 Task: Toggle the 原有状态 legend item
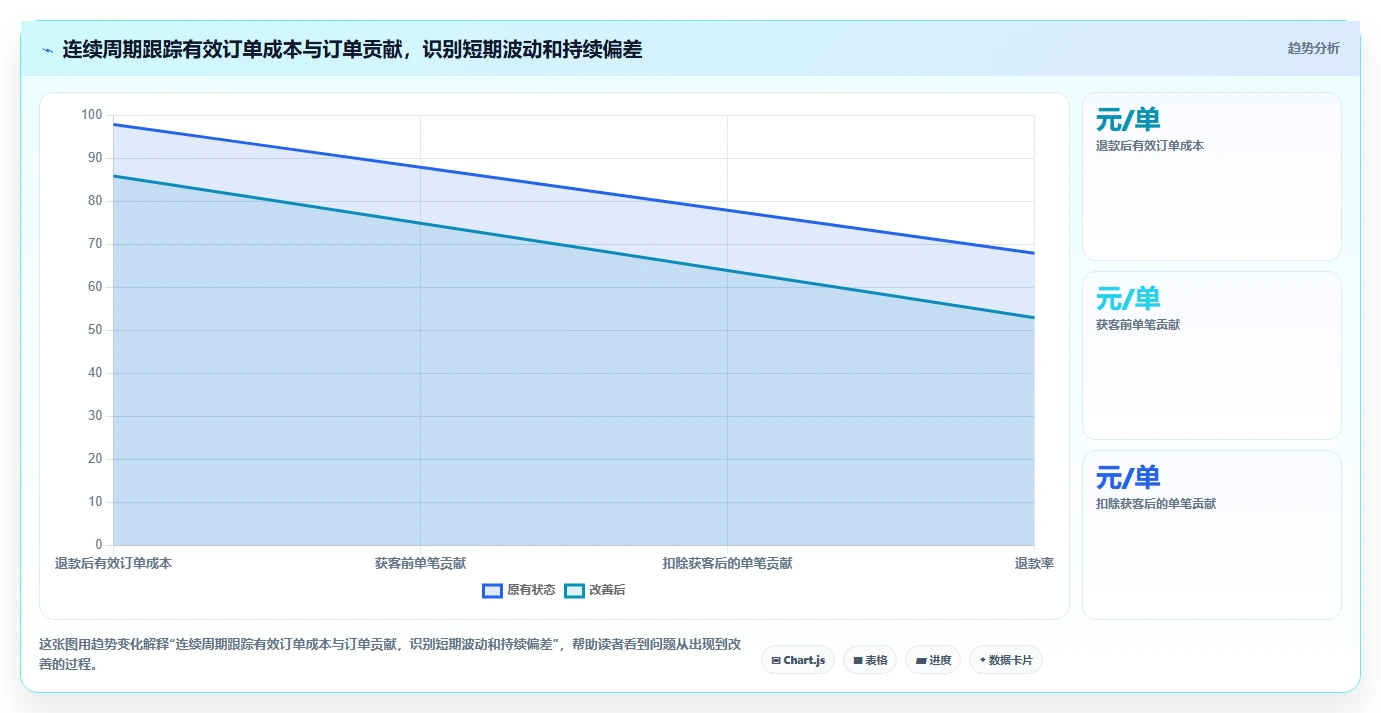pos(519,590)
